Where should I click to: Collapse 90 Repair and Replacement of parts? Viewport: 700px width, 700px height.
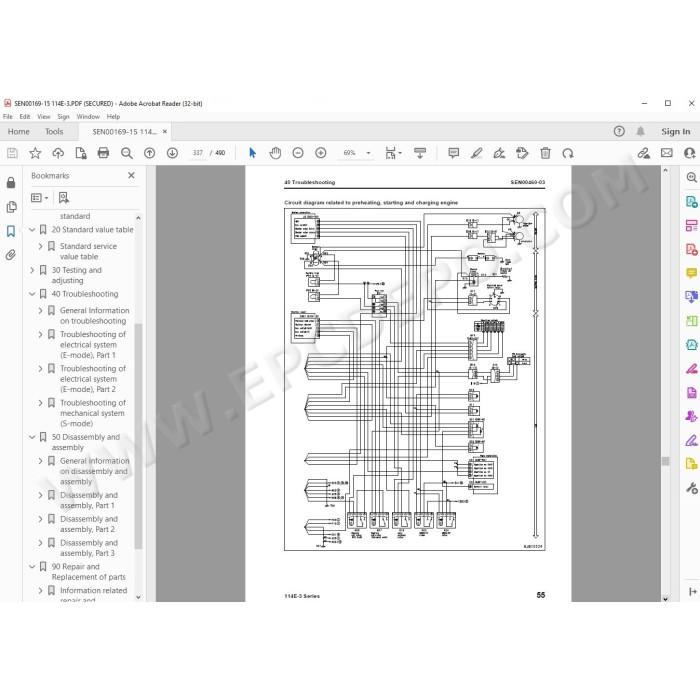click(32, 567)
